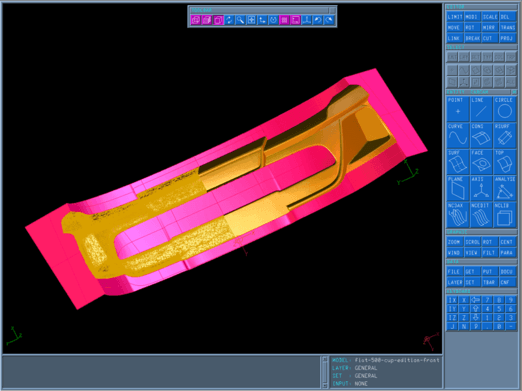Click the BREAK editor button

[472, 38]
